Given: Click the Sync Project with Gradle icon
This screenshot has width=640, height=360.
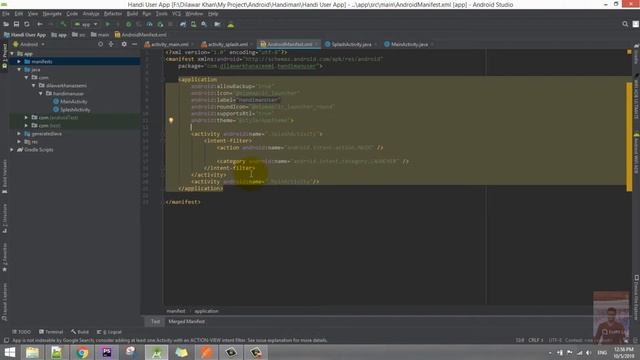Looking at the screenshot, I should pos(183,24).
